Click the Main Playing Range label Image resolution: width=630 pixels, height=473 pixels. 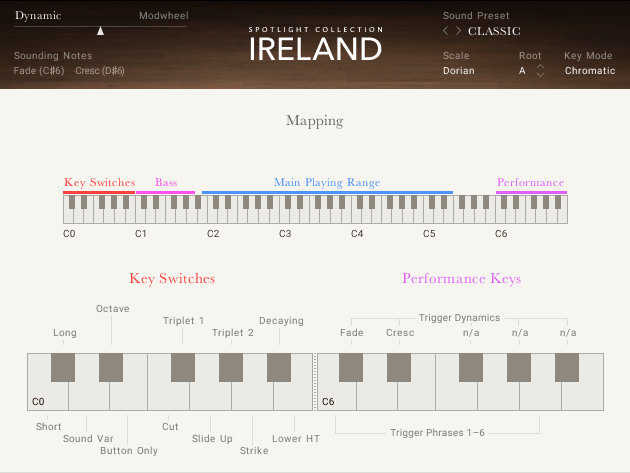click(x=327, y=182)
